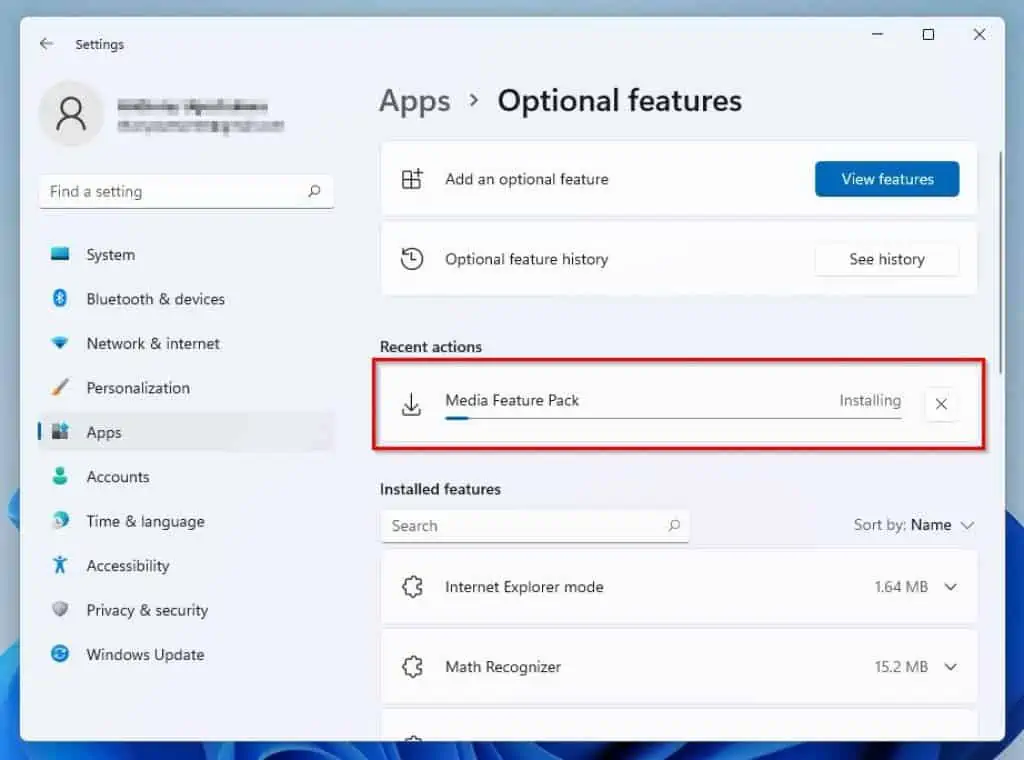Click the search magnifier in Find a setting
The image size is (1024, 760).
pos(314,191)
